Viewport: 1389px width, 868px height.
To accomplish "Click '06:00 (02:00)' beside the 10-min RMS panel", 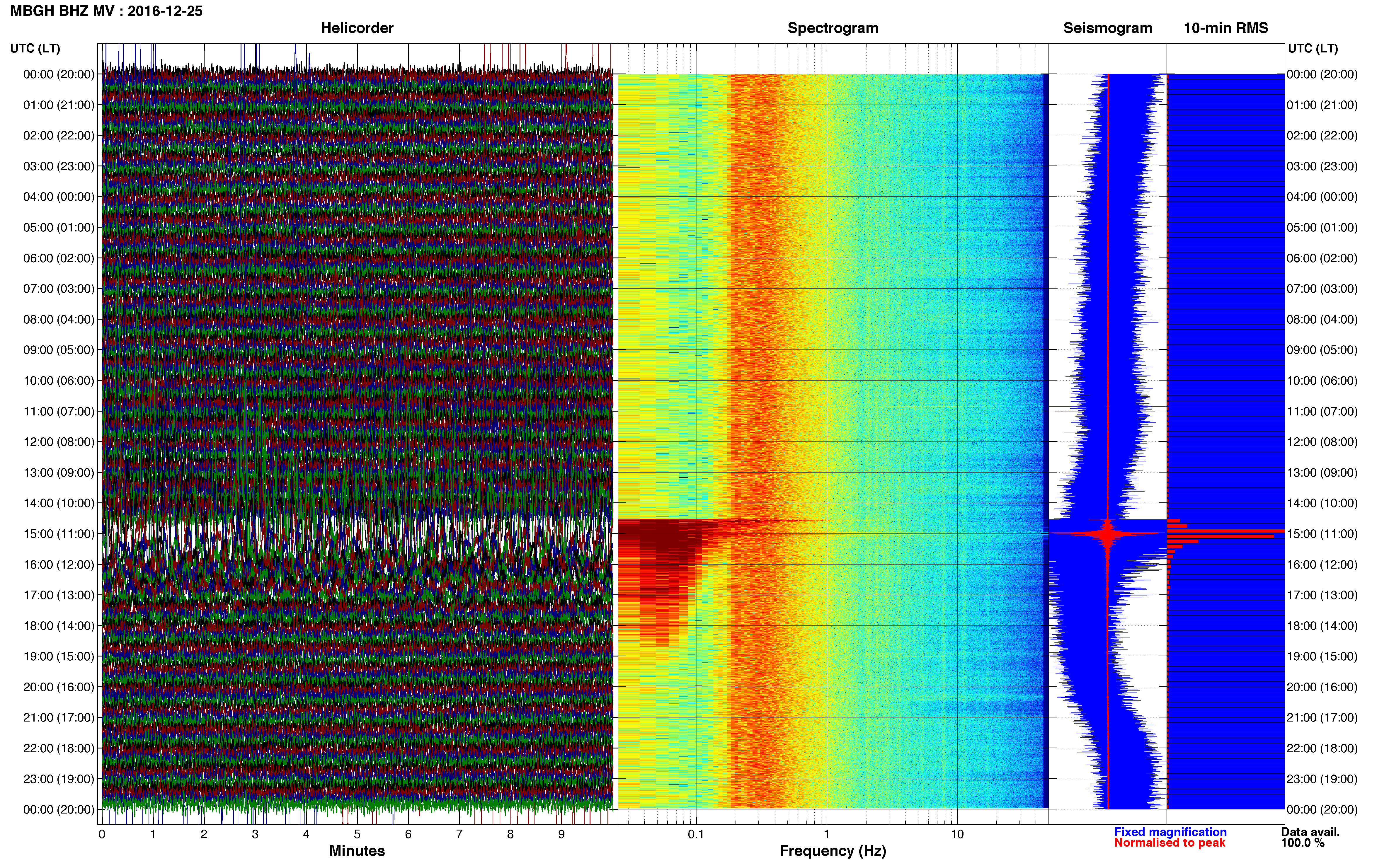I will 1322,258.
